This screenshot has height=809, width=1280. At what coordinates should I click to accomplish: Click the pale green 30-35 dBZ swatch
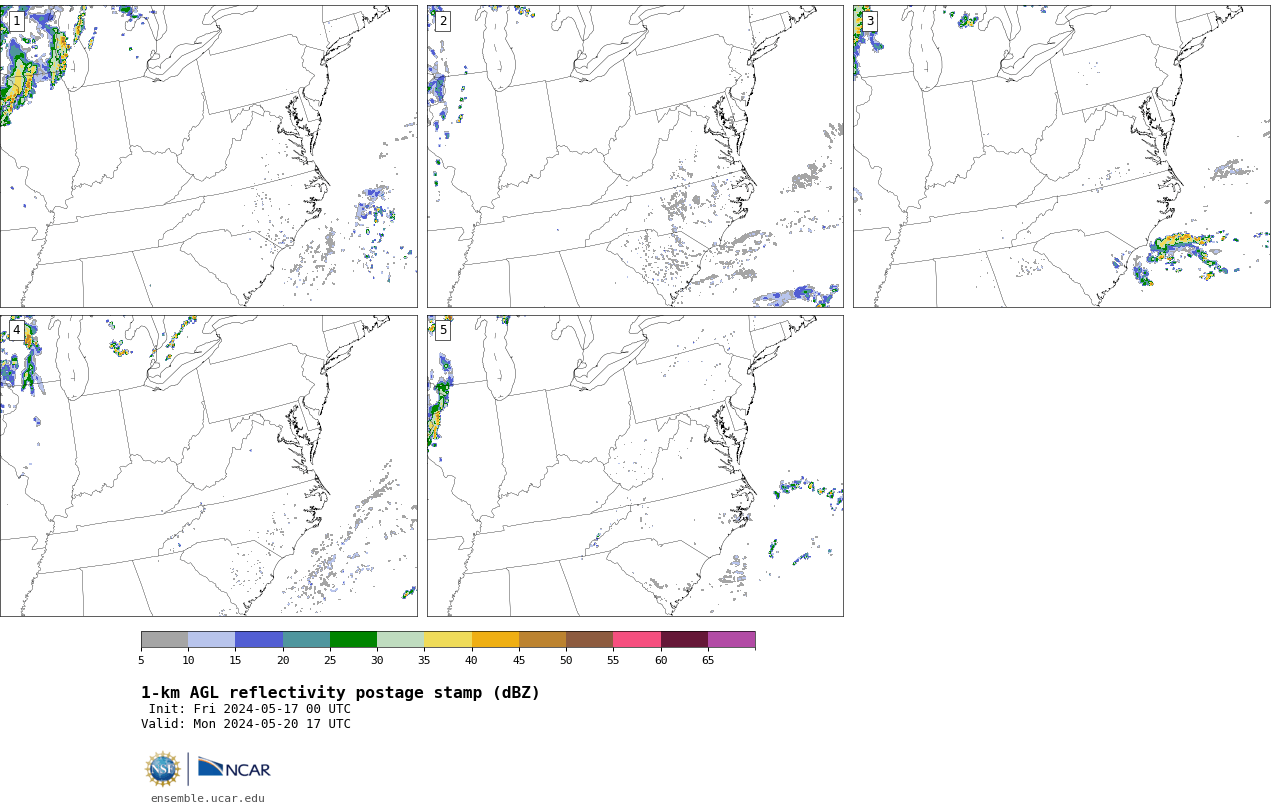pos(400,639)
